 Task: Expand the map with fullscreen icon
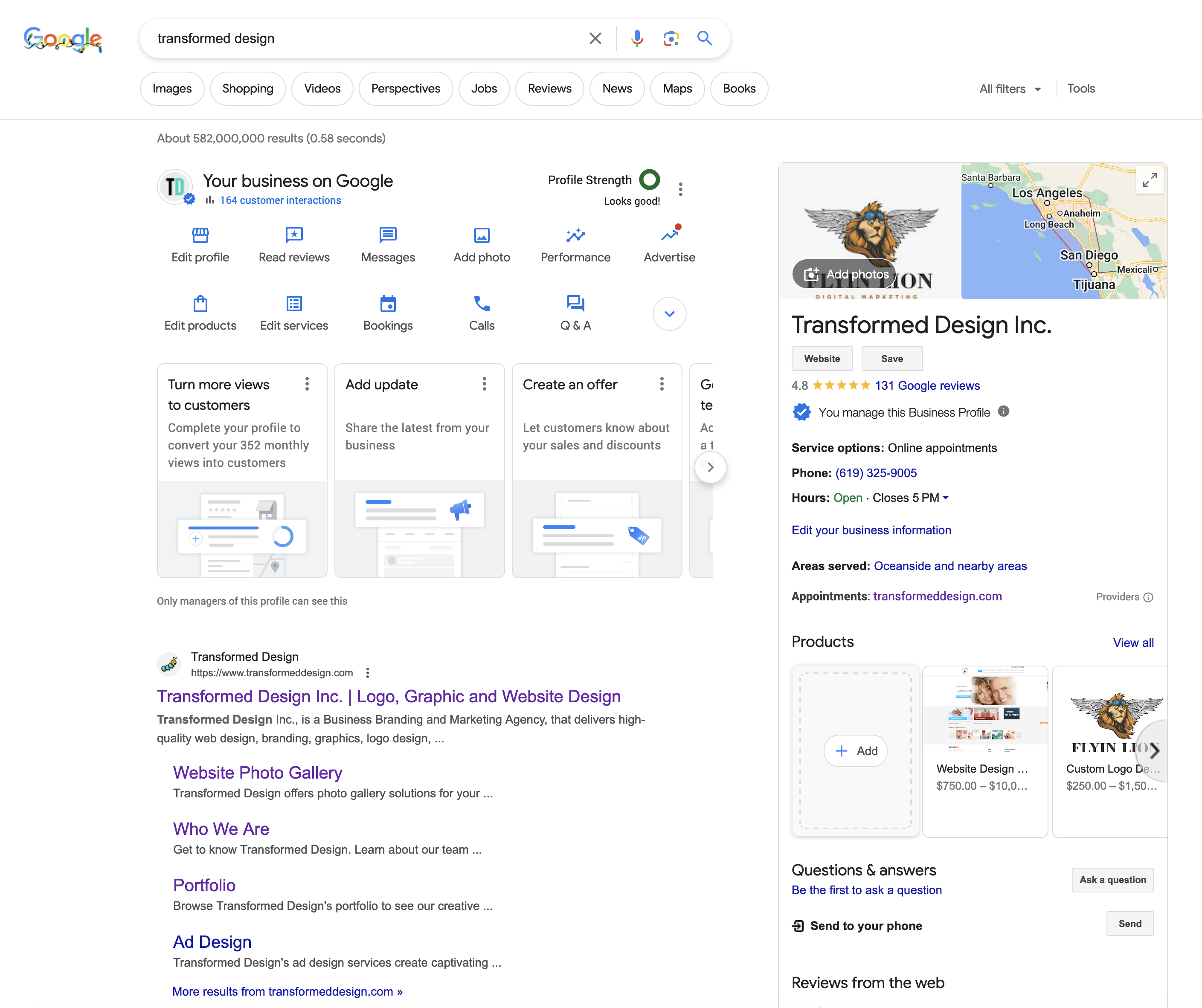pos(1150,180)
